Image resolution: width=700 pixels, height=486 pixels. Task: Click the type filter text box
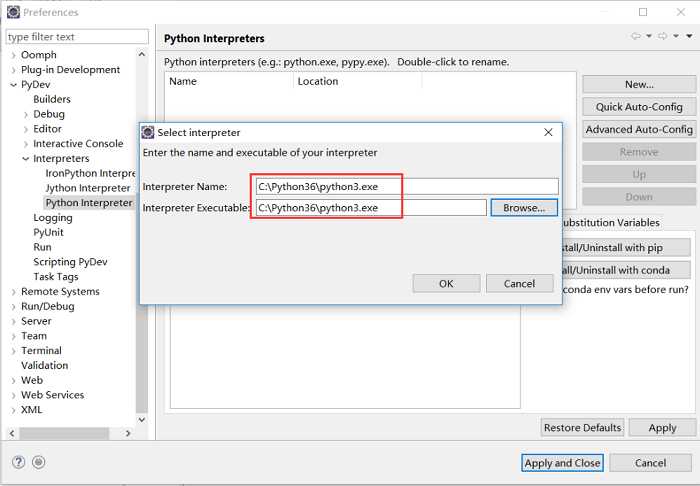coord(77,37)
